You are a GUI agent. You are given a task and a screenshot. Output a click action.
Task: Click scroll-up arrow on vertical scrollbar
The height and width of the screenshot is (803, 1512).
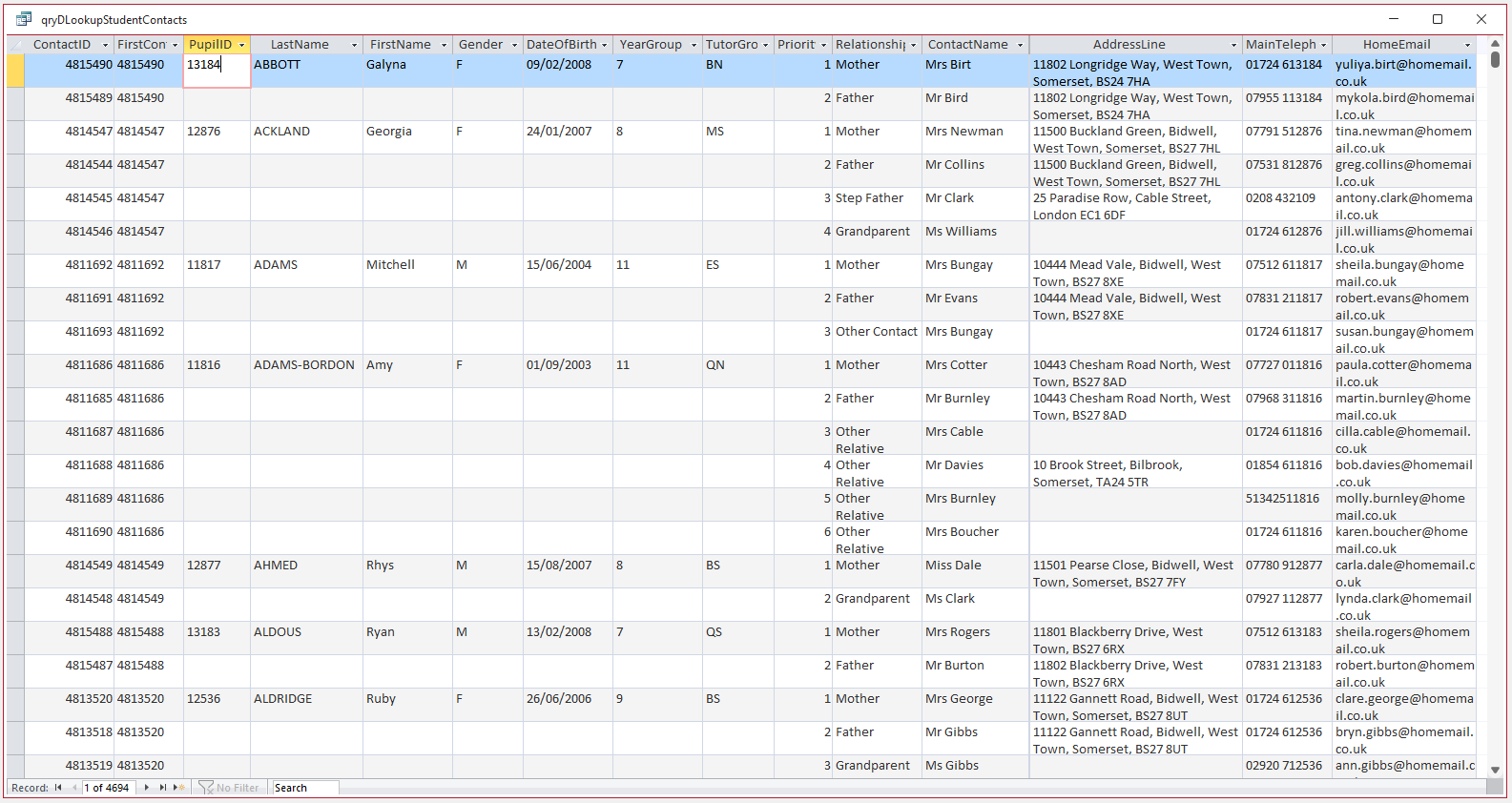click(1495, 44)
